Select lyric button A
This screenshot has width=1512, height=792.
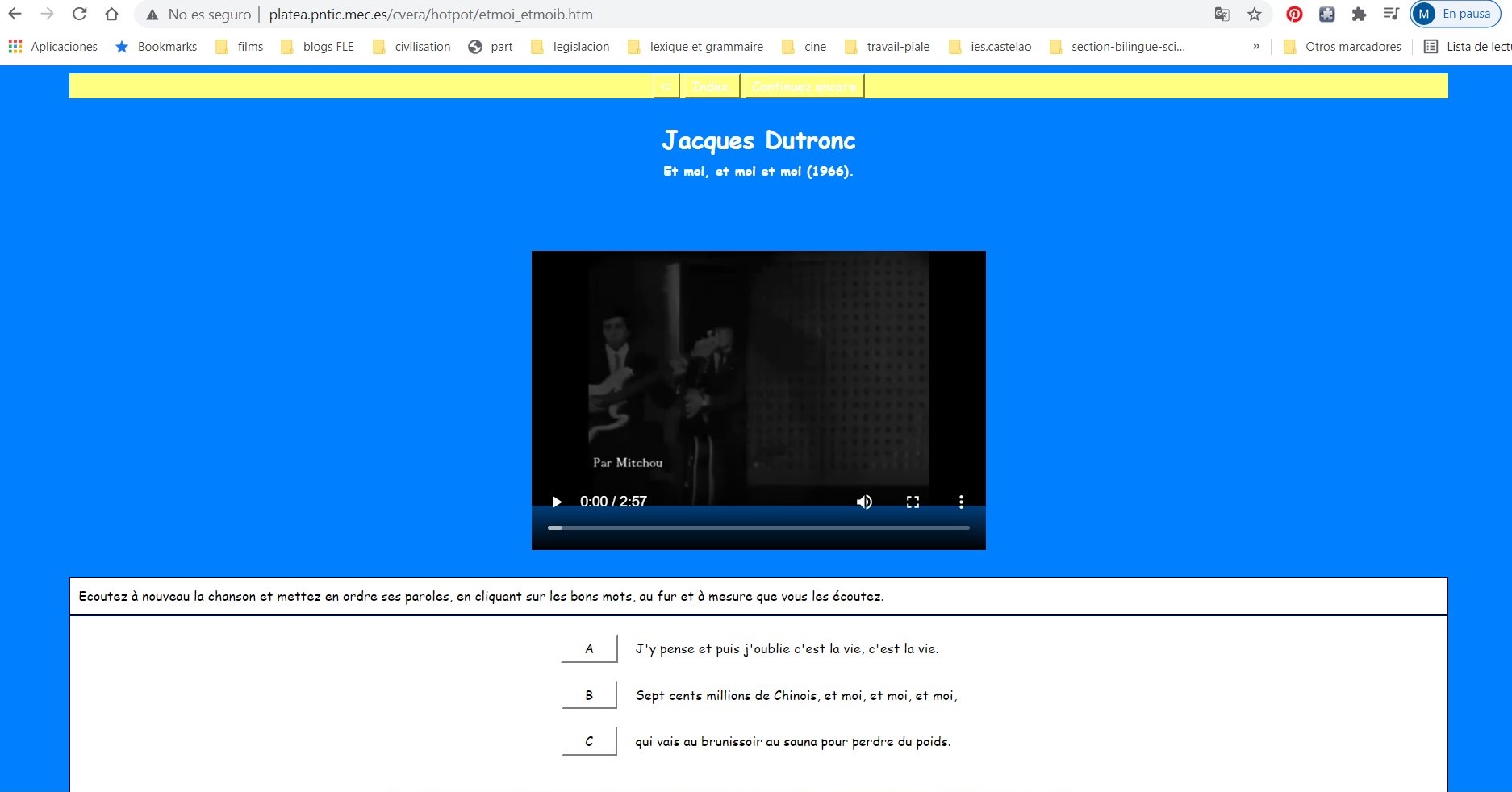pyautogui.click(x=589, y=648)
